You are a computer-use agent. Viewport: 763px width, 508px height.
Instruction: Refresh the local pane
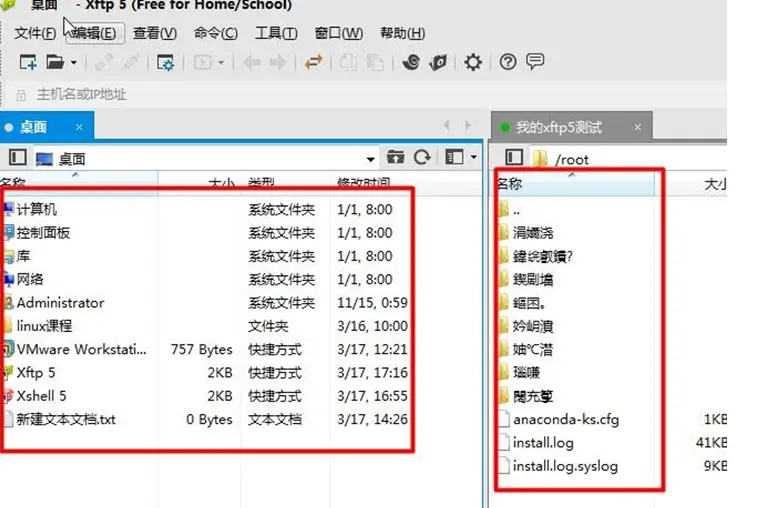pos(422,157)
